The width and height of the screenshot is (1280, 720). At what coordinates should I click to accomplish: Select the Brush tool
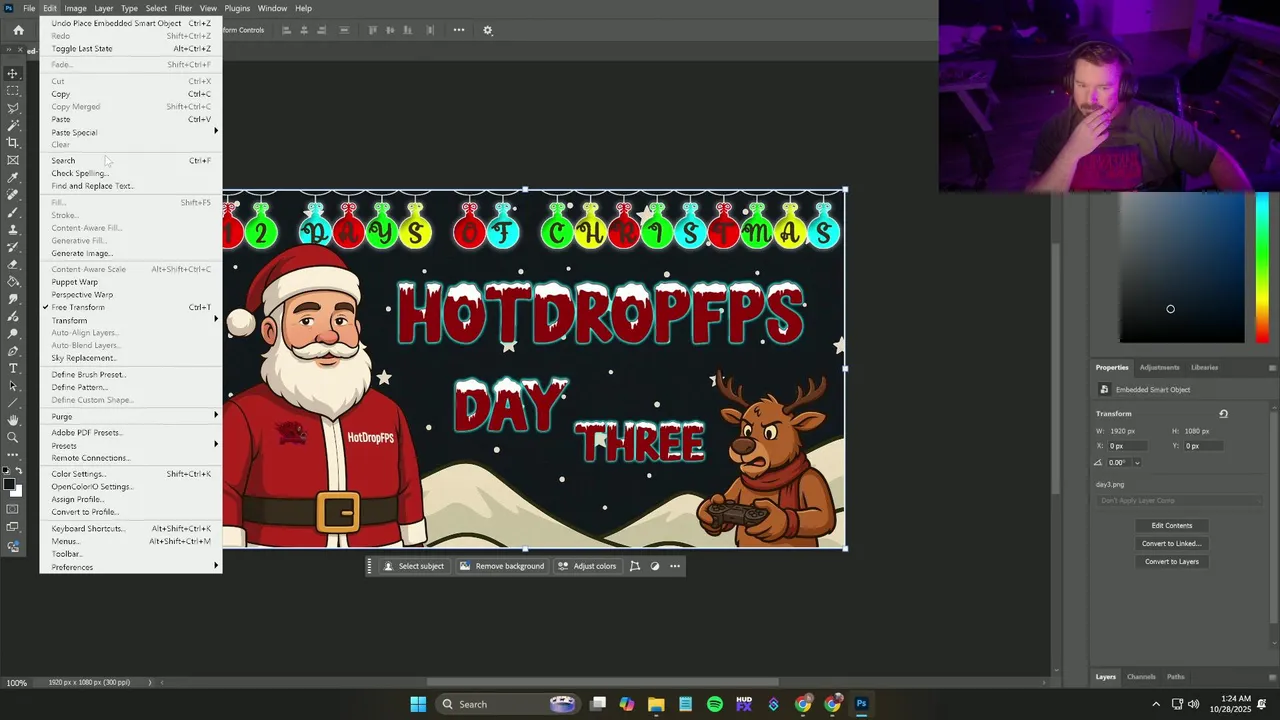13,212
